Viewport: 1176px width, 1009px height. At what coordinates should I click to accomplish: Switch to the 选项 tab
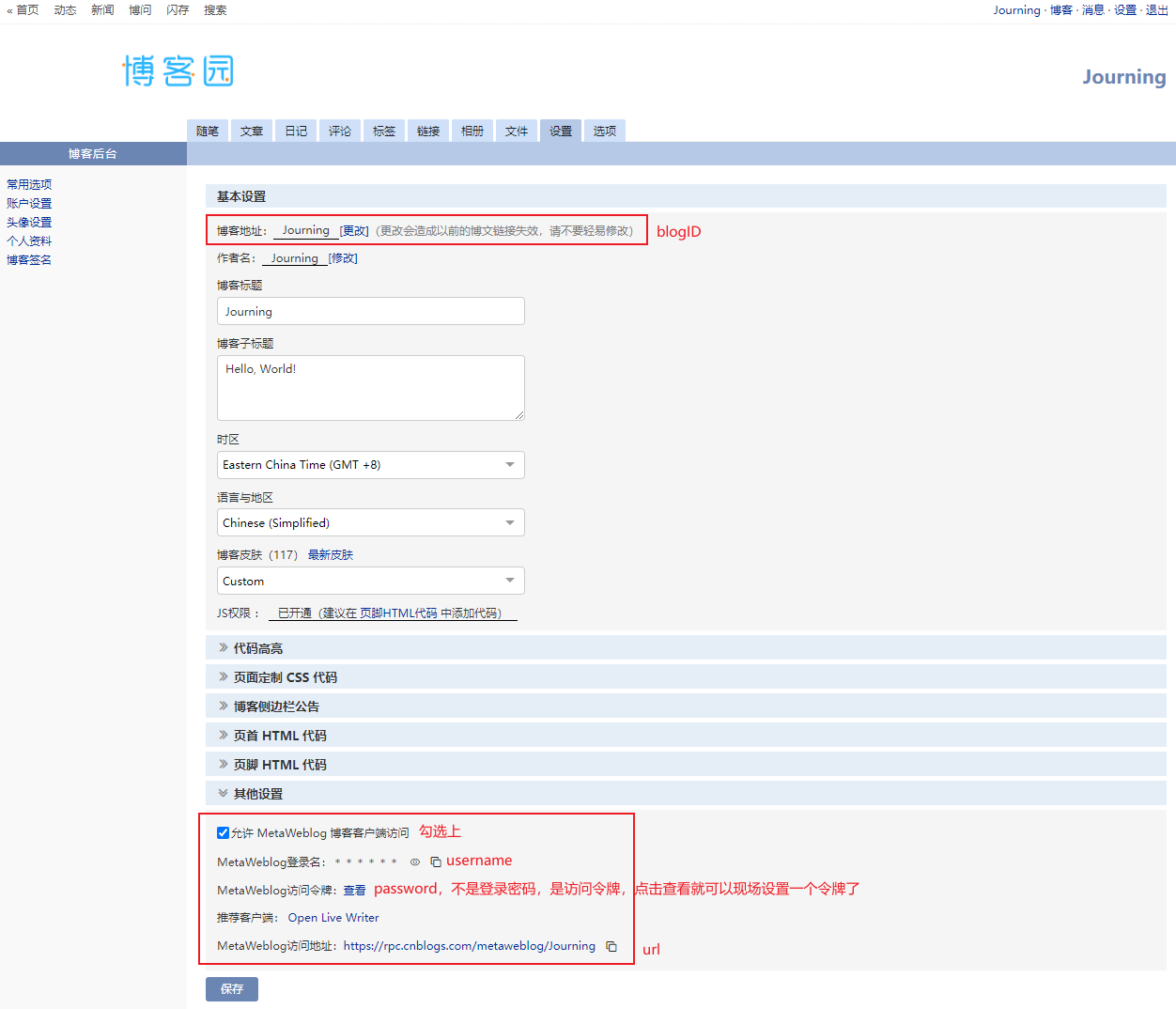[x=605, y=132]
